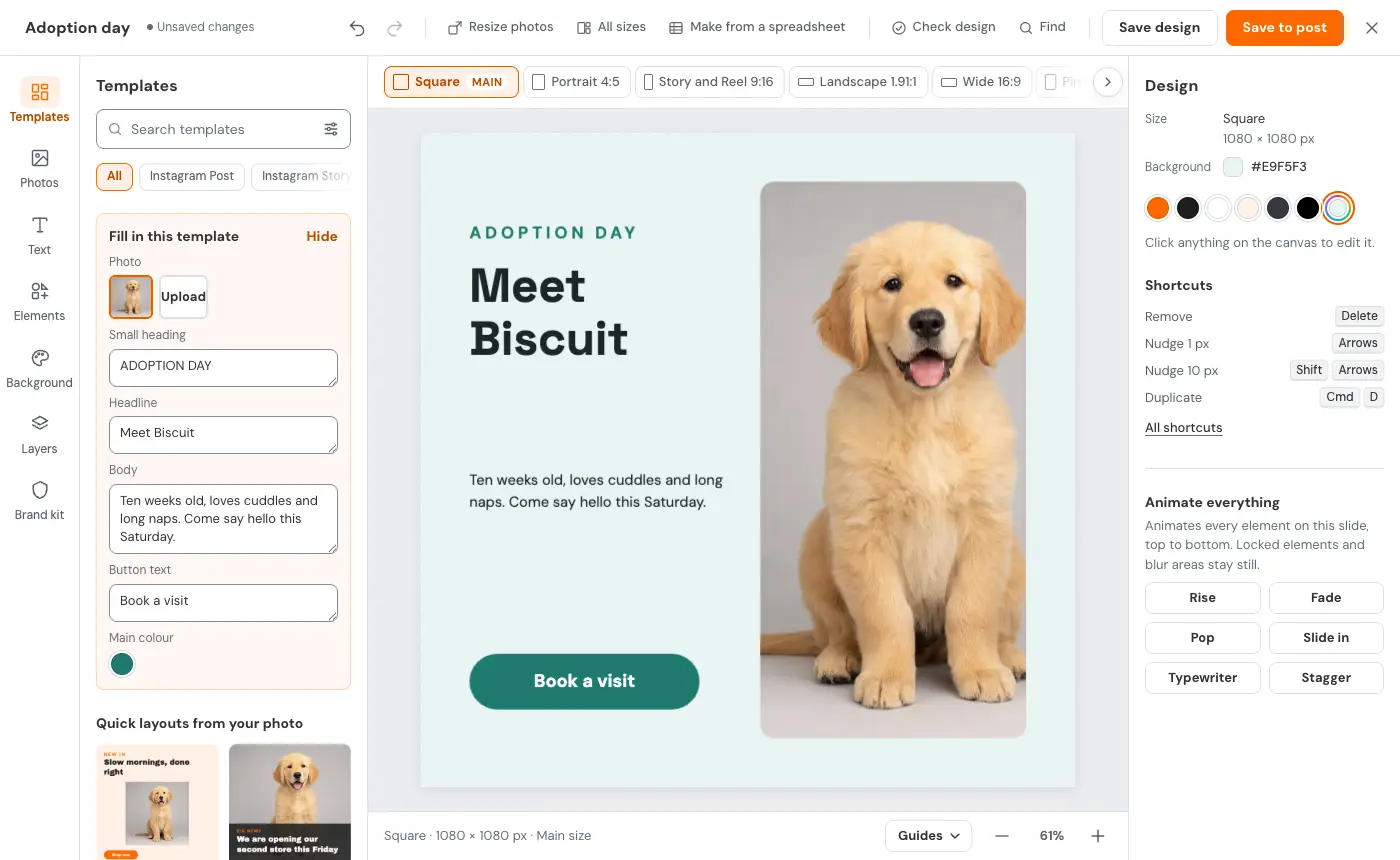Select the puppy photo thumbnail under Photo
This screenshot has height=860, width=1400.
pos(131,297)
